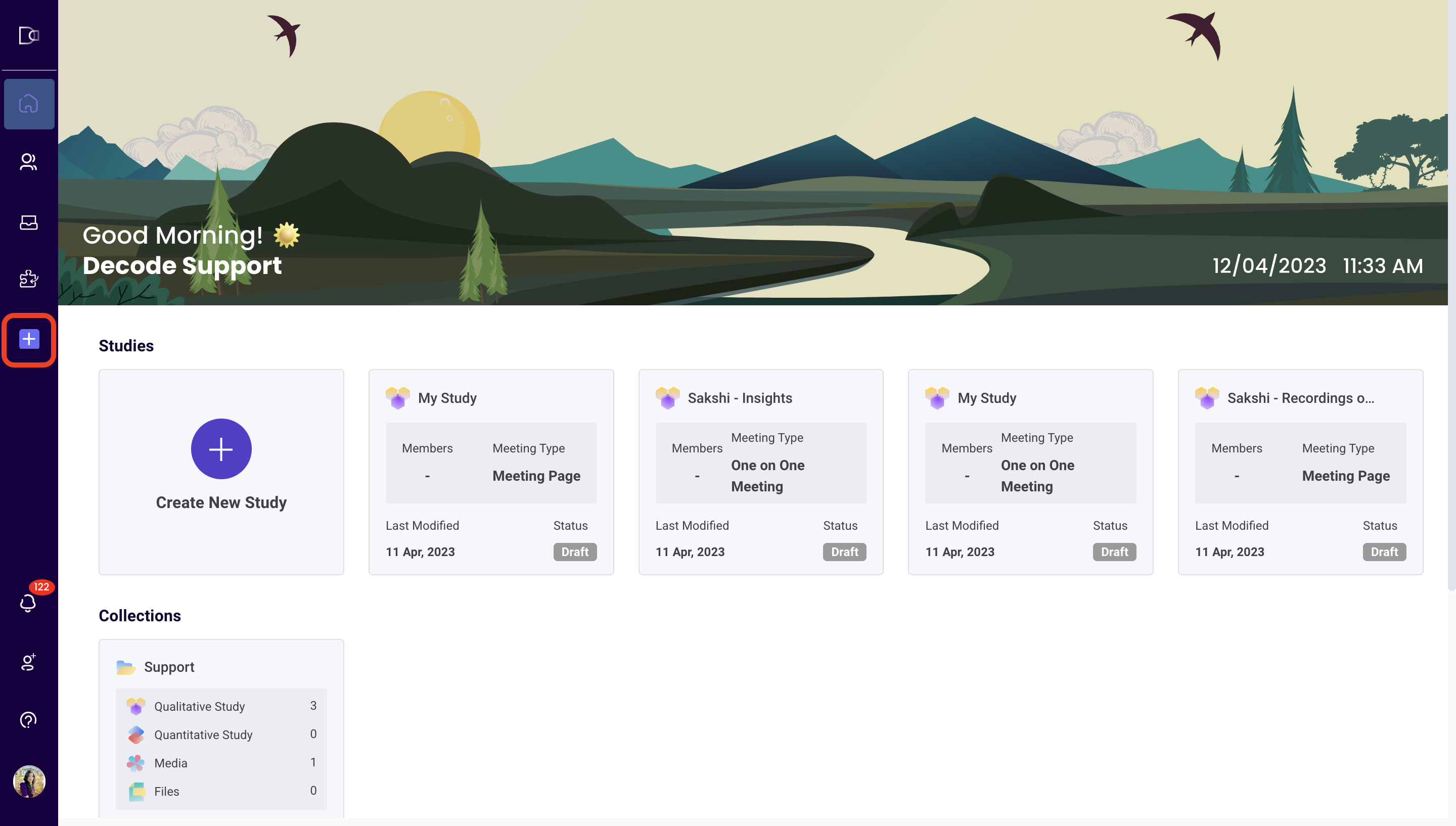Open the inbox tray icon in sidebar
The image size is (1456, 826).
point(28,222)
